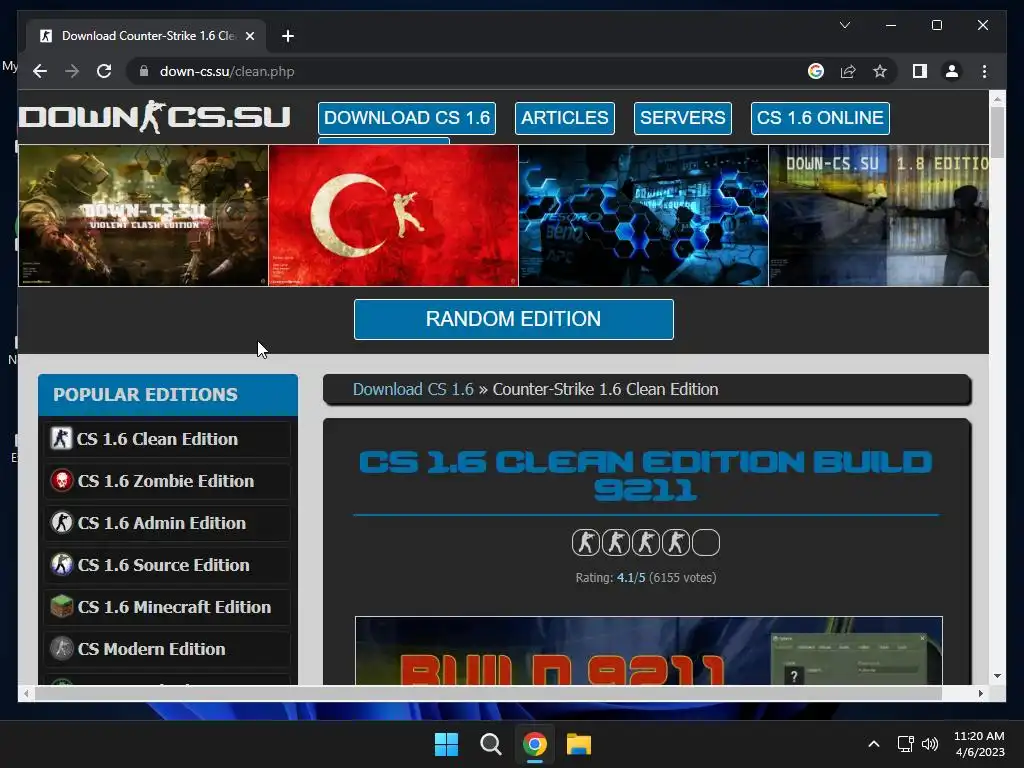Open the 1.8 Edition banner
1024x768 pixels.
879,216
